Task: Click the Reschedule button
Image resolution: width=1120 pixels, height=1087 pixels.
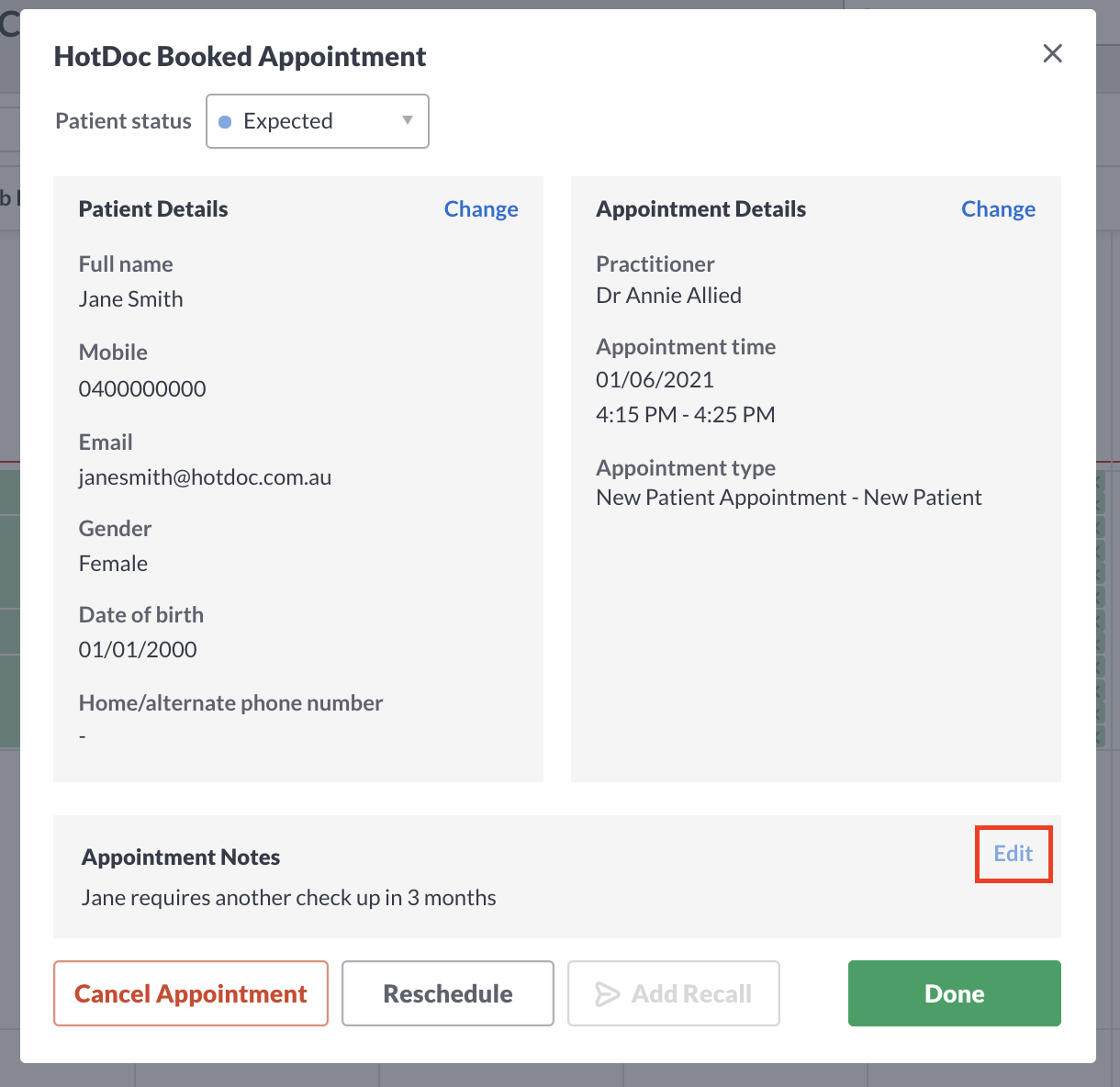Action: point(447,993)
